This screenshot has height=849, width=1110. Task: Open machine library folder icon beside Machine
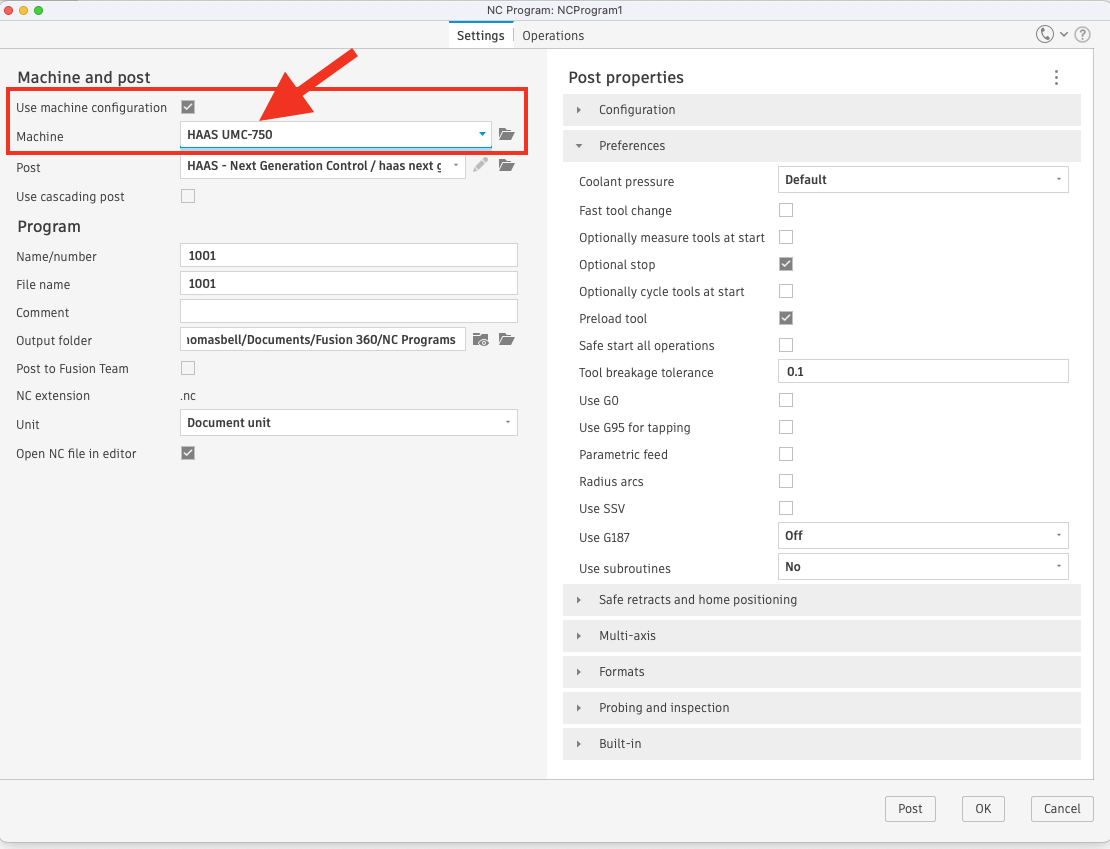[506, 134]
